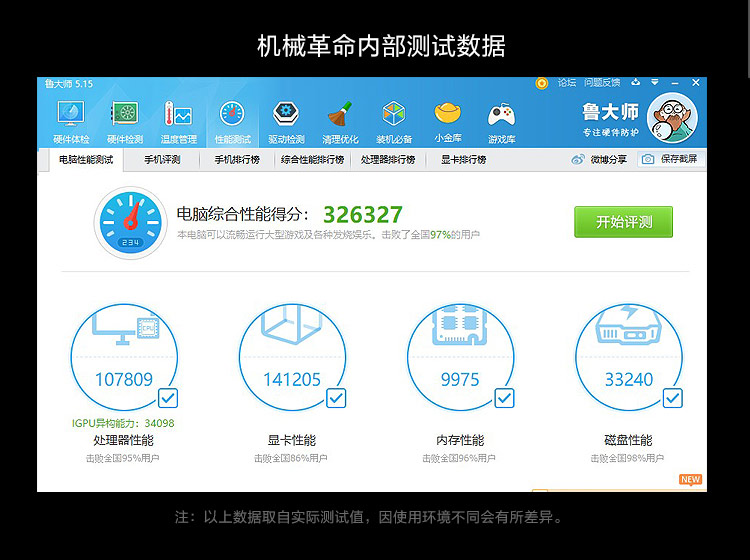Click the graphics card circle 141205

tap(292, 357)
